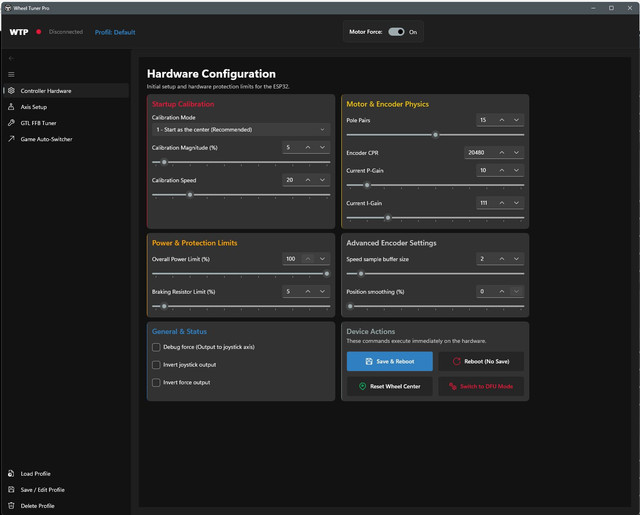Check Invert force output

coord(156,383)
